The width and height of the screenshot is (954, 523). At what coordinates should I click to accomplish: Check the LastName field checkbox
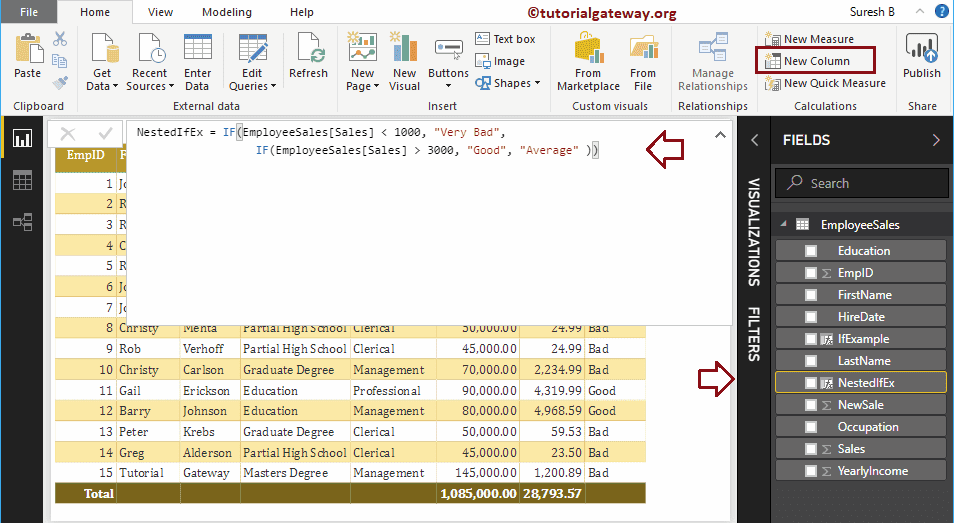811,361
